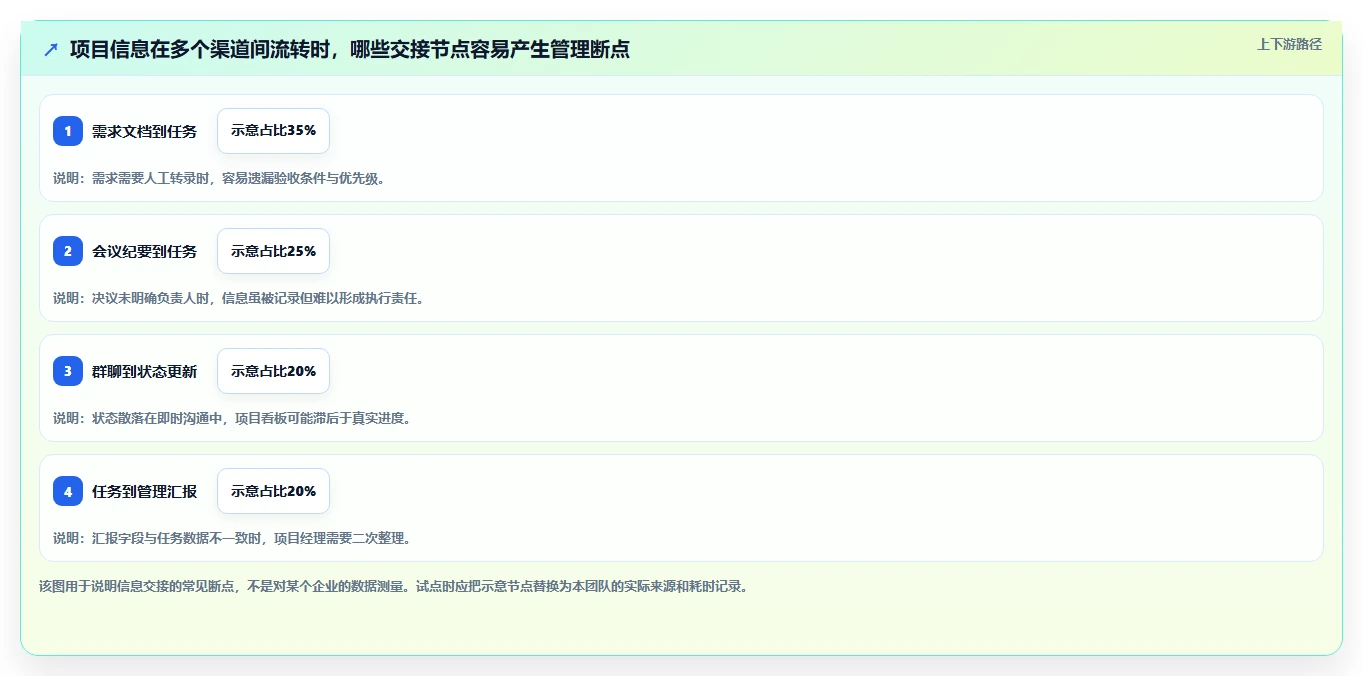Click the 示意占比35% pill

(x=273, y=131)
